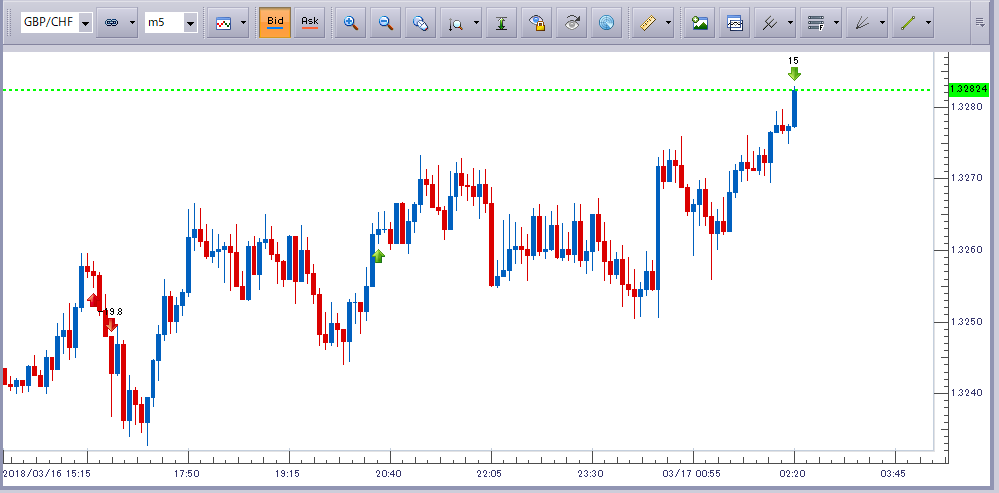Click the green down arrow labeled 15

pyautogui.click(x=794, y=73)
